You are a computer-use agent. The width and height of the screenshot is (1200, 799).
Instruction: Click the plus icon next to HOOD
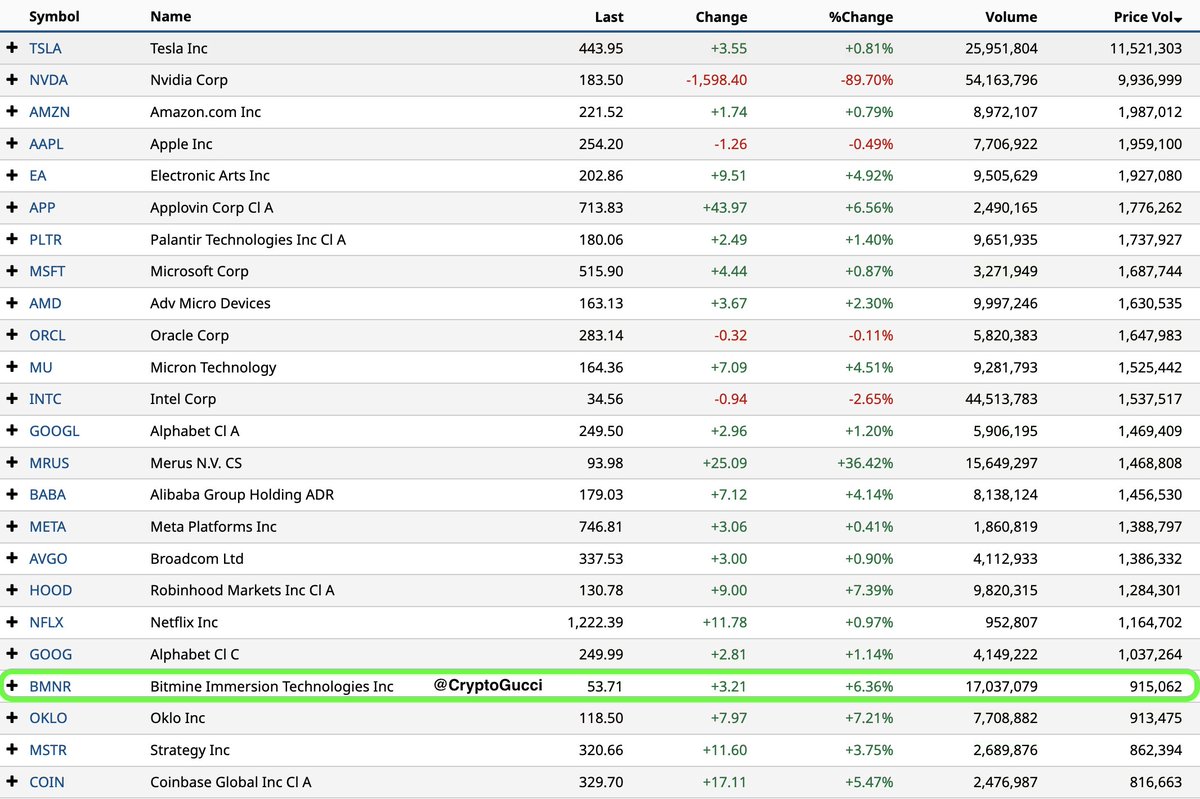point(12,590)
